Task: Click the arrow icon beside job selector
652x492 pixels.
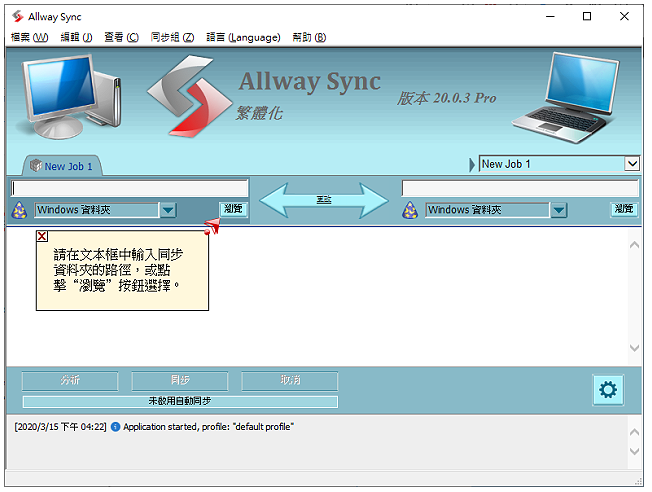Action: pos(472,165)
